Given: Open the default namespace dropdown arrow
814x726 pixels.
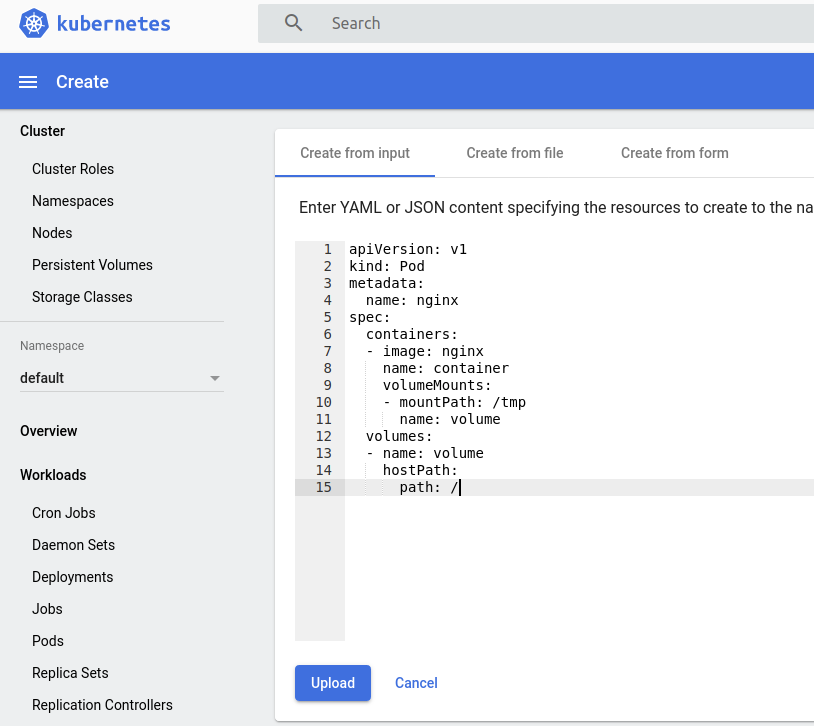Looking at the screenshot, I should click(x=215, y=378).
